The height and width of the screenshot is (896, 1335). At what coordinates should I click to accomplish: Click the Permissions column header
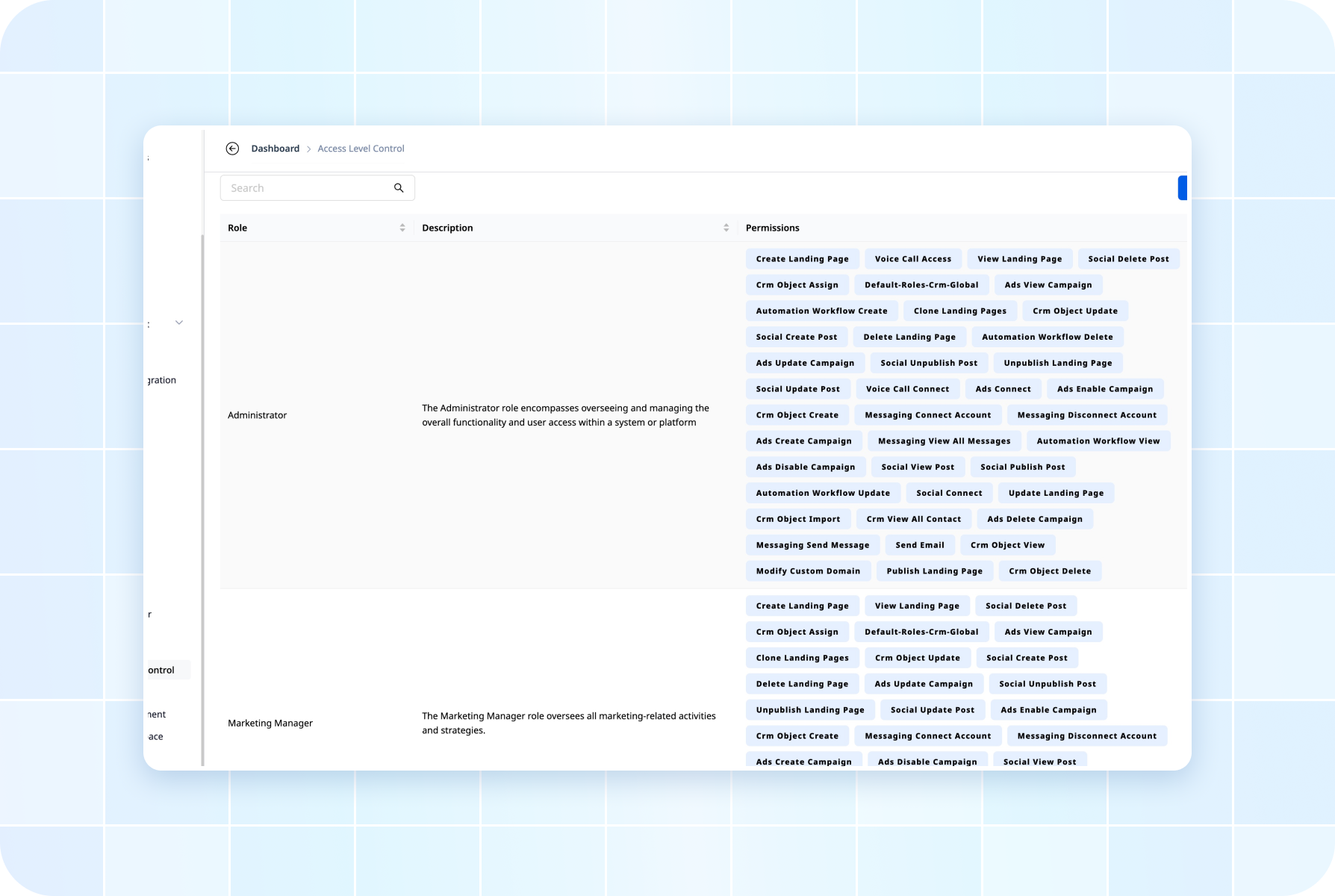click(772, 228)
